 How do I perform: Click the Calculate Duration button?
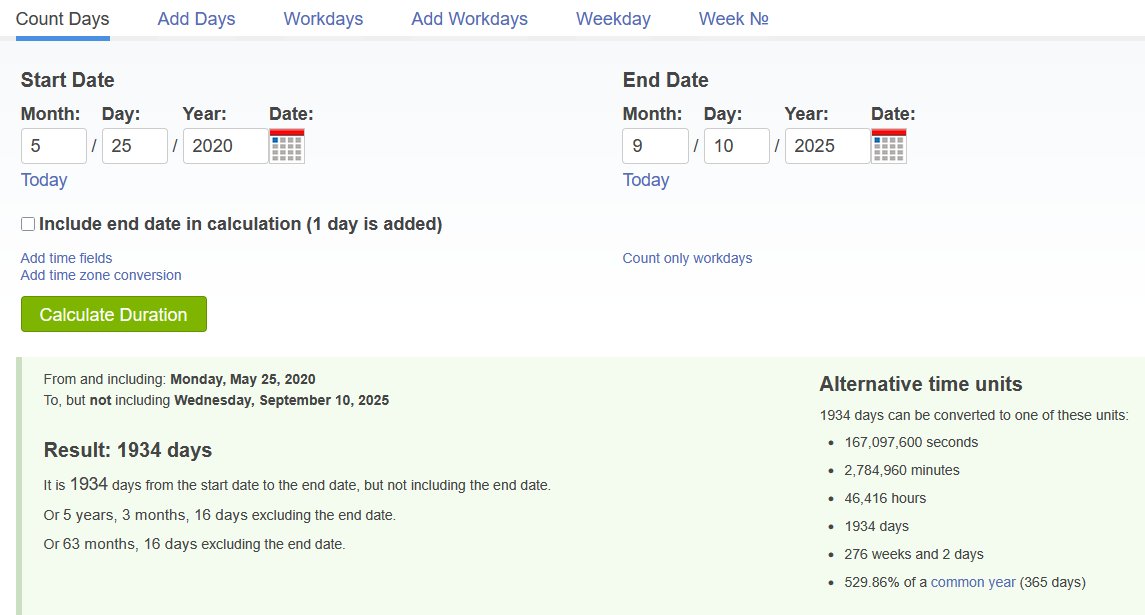coord(114,314)
